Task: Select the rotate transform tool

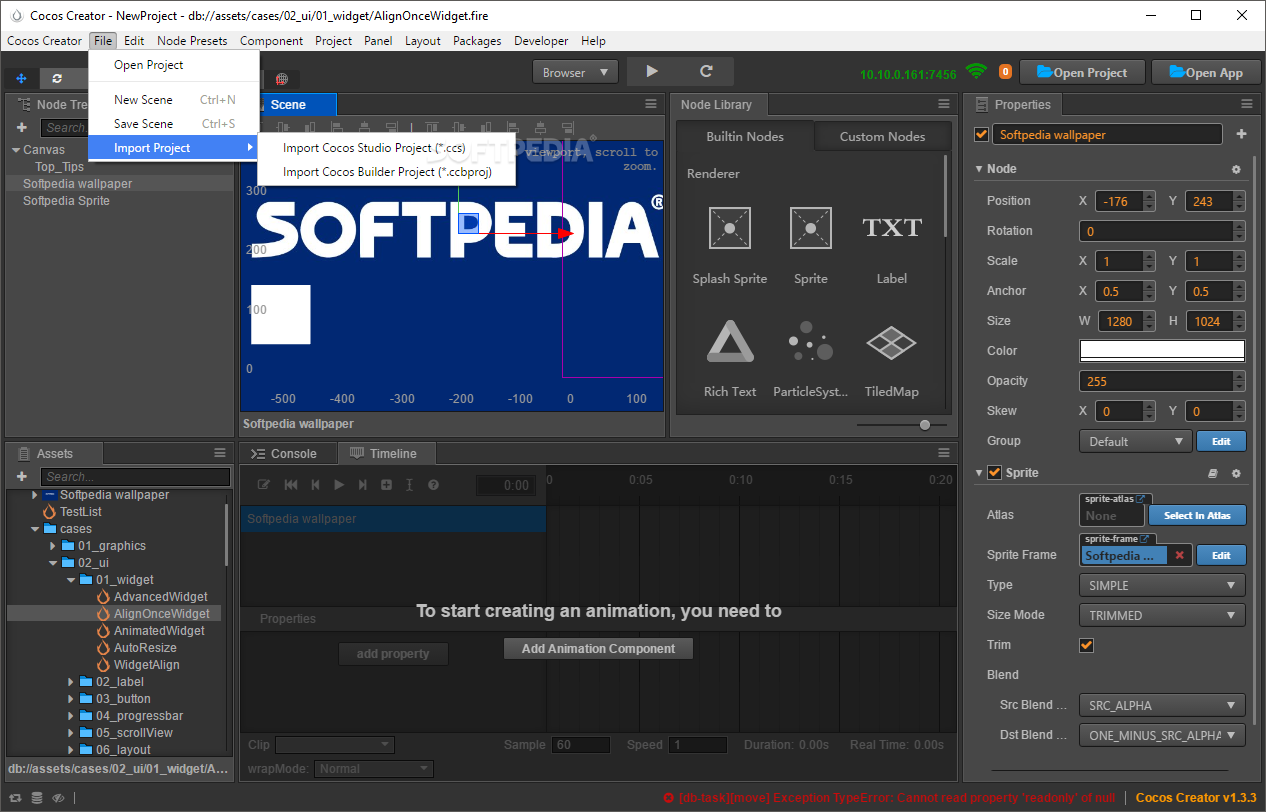Action: tap(57, 77)
